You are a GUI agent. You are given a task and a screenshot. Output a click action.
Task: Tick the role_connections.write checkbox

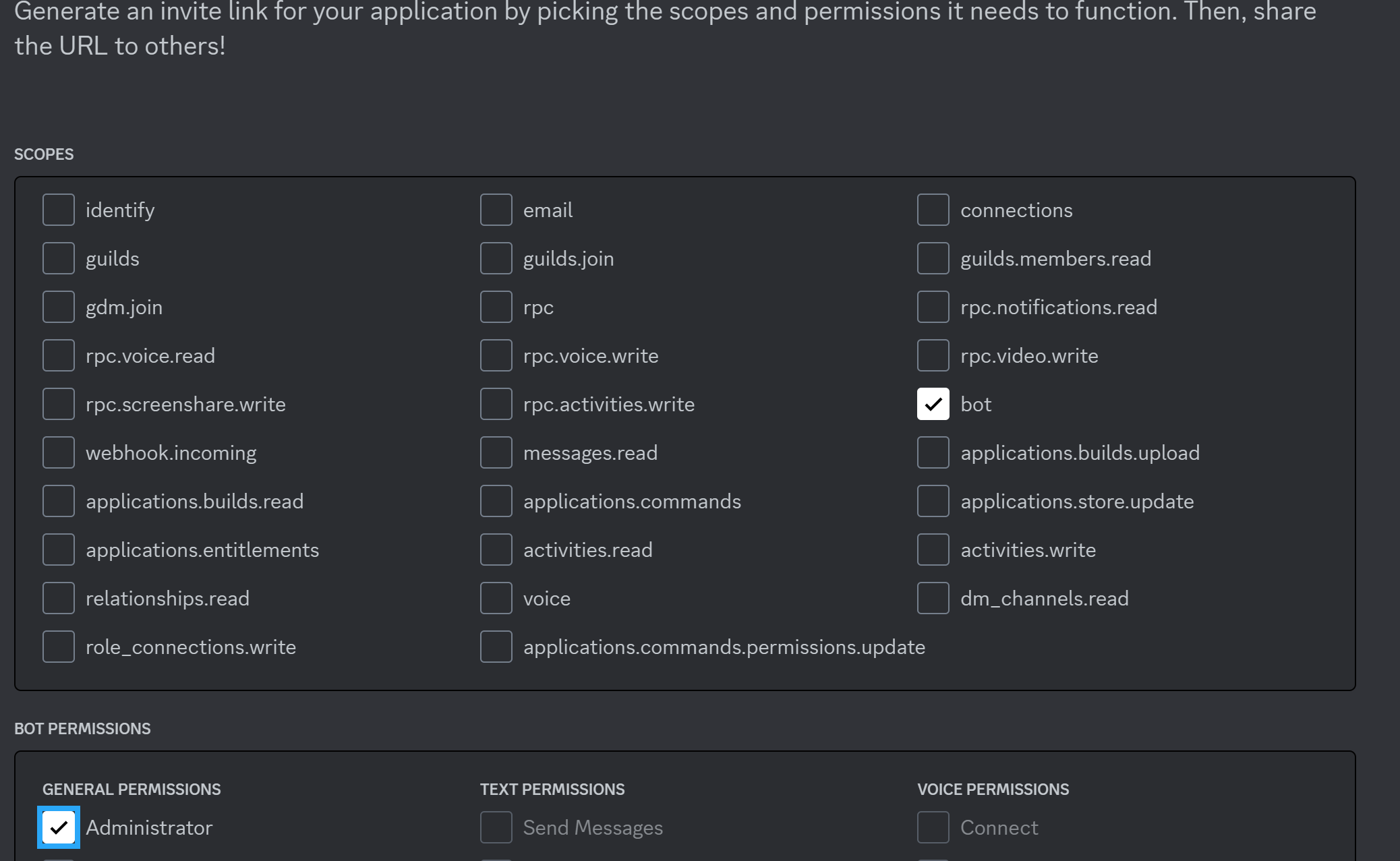tap(59, 647)
